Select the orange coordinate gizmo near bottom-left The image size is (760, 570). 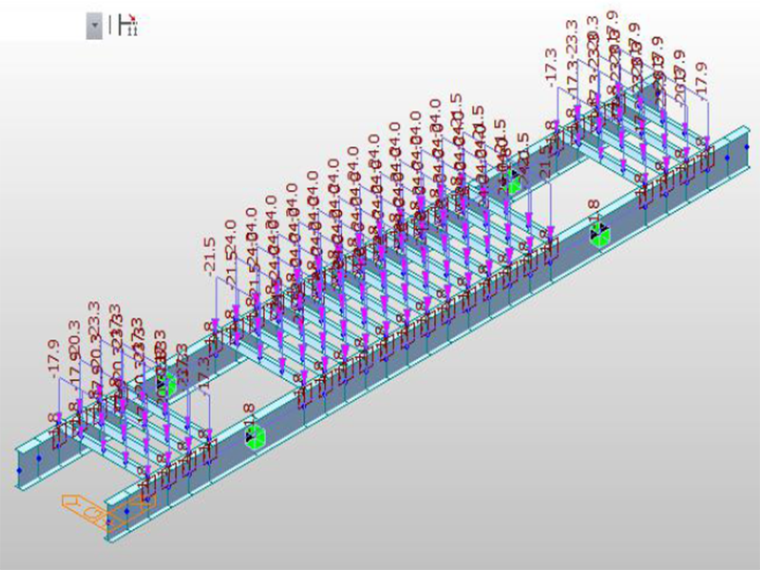[x=97, y=509]
